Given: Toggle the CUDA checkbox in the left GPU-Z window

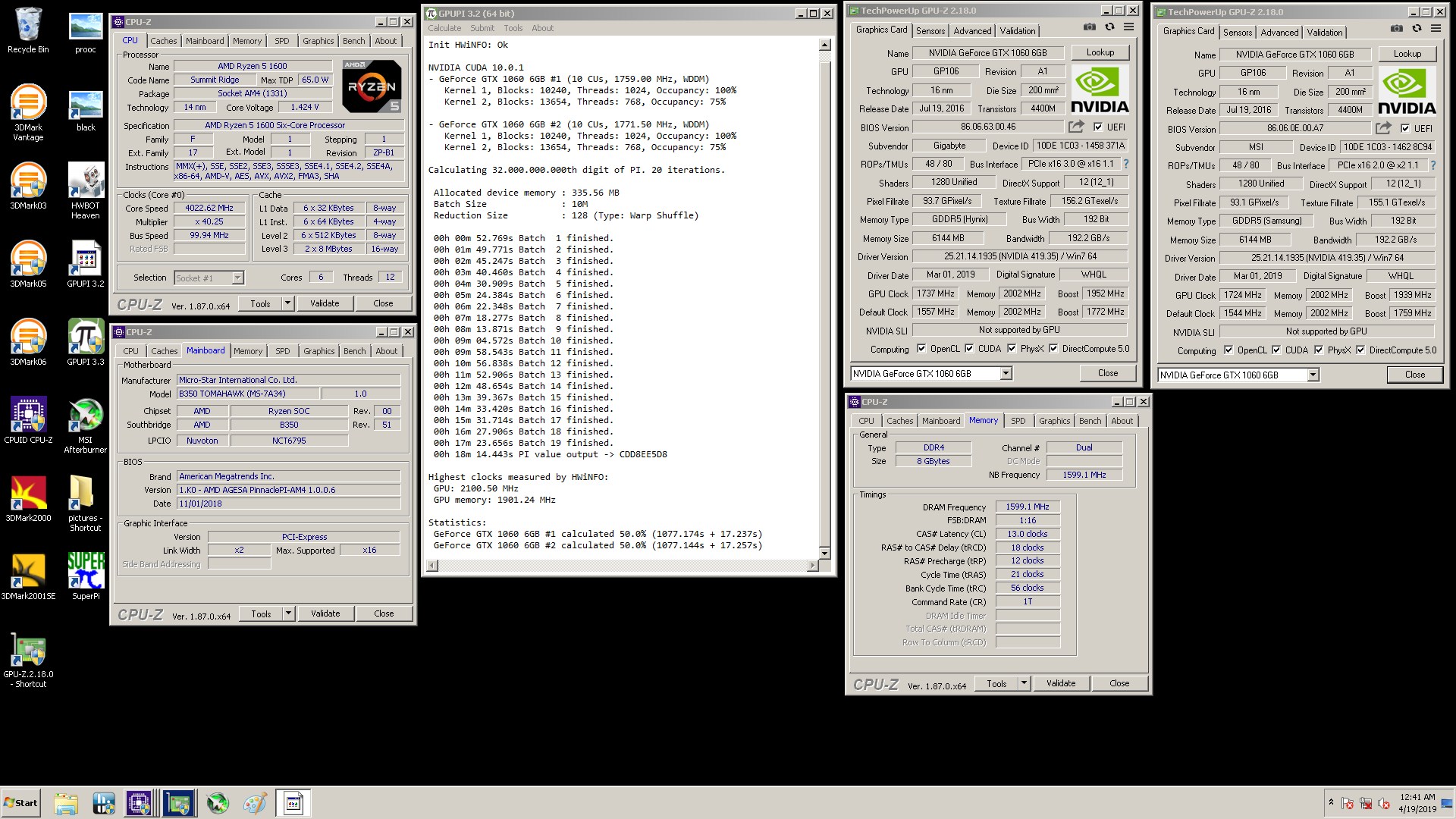Looking at the screenshot, I should (969, 349).
